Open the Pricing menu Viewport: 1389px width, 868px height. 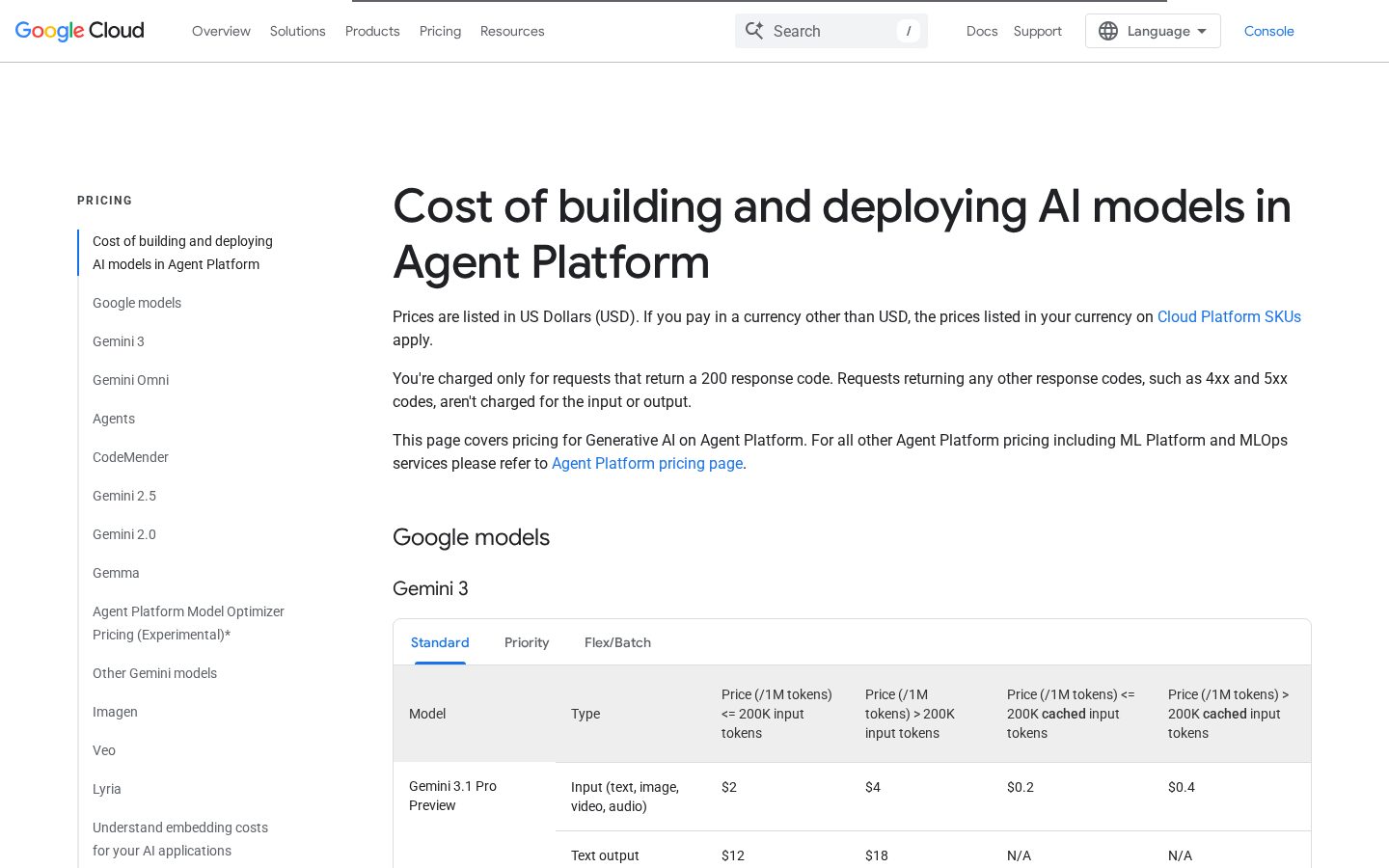point(440,31)
